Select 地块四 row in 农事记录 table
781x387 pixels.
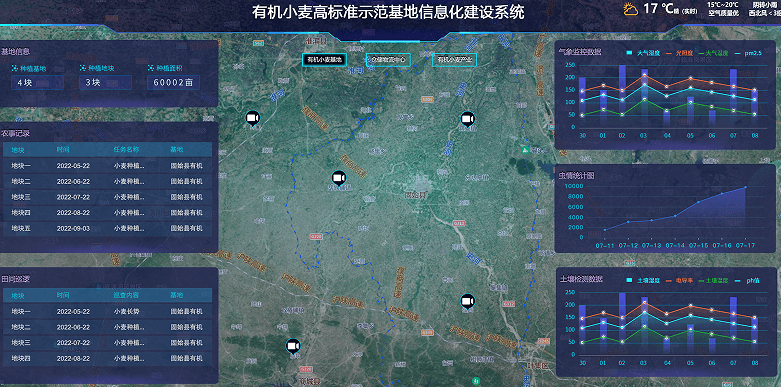coord(108,213)
